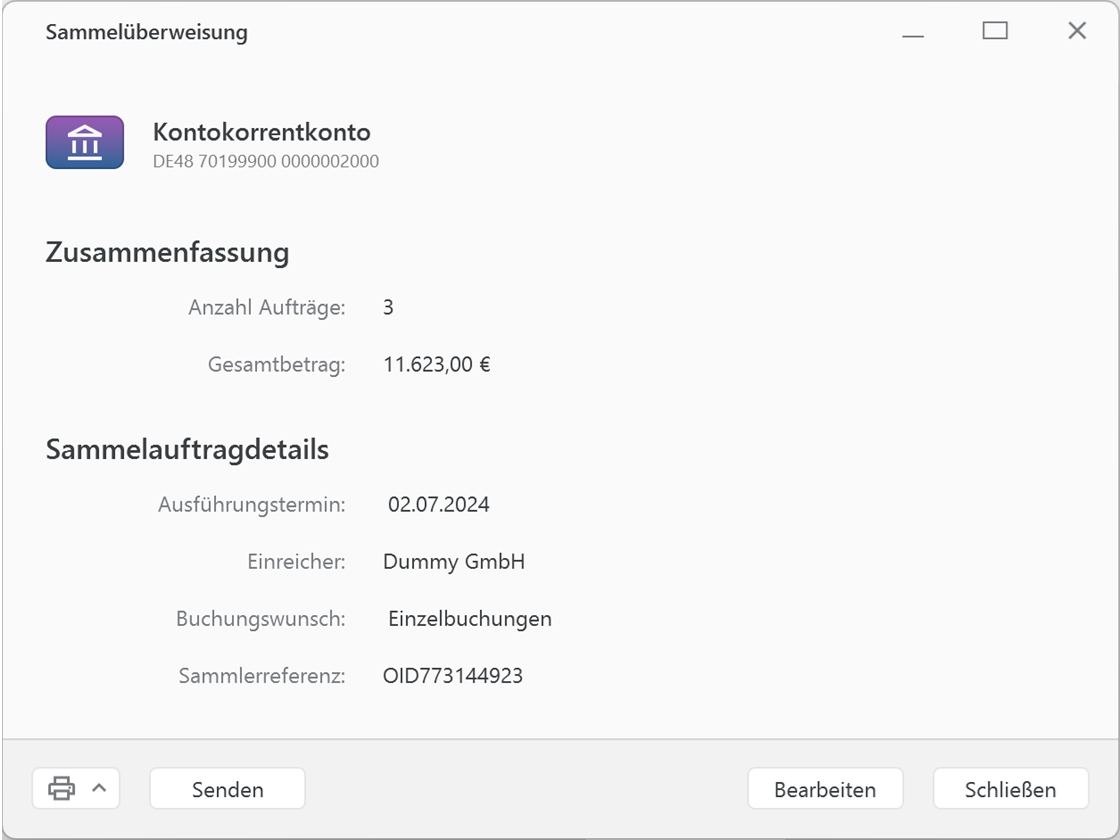
Task: Select the Gesamtbetrag value 11.623,00 €
Action: [437, 364]
